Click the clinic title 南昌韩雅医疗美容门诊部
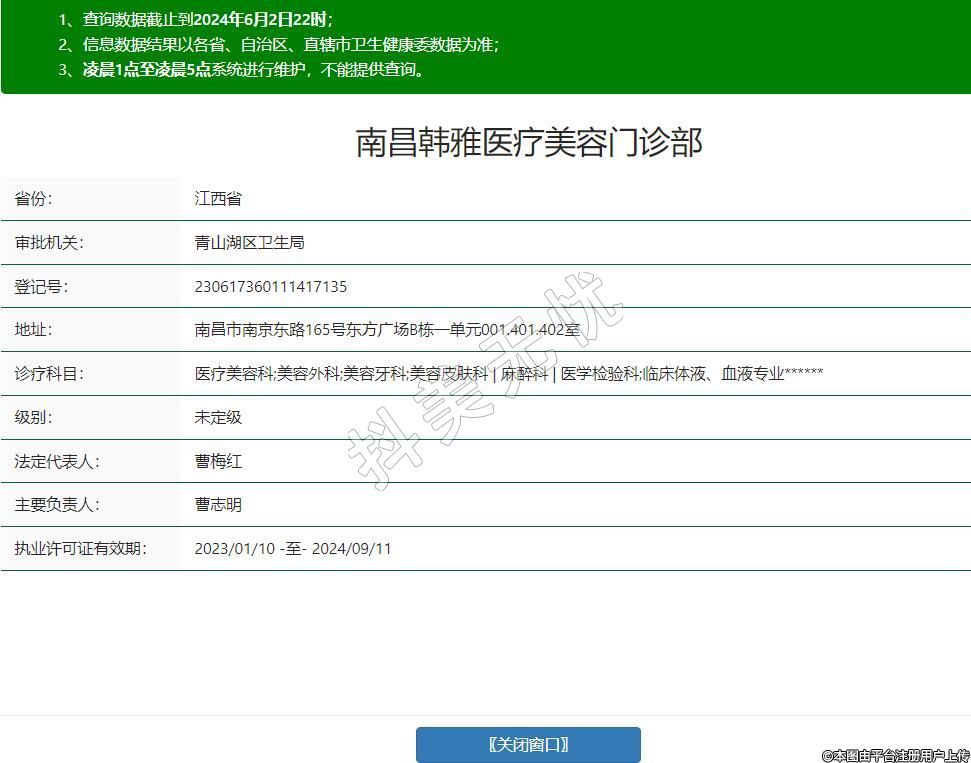971x763 pixels. [529, 143]
